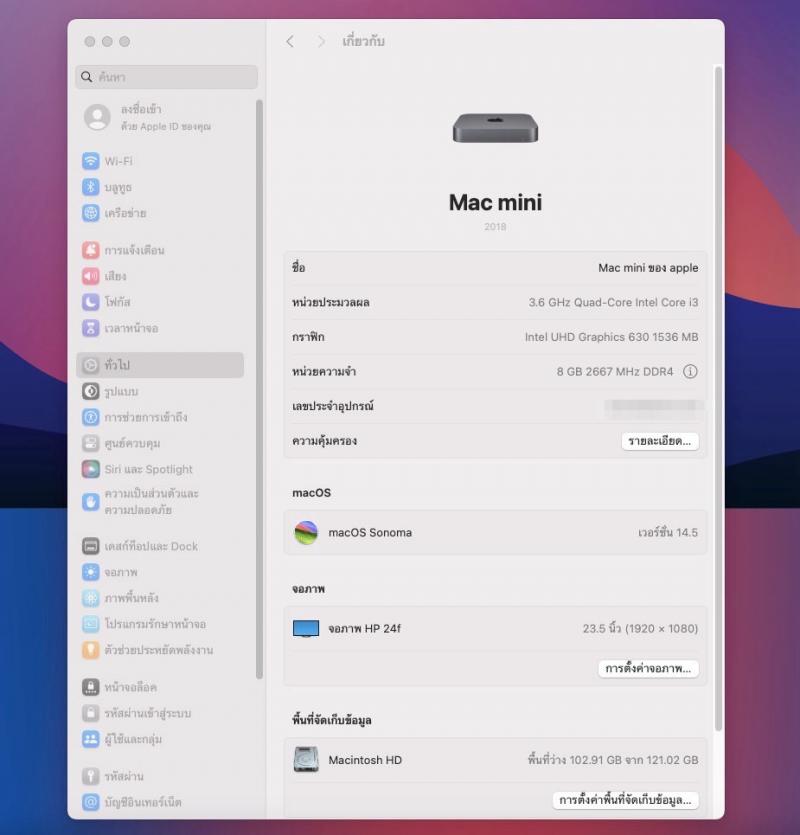The image size is (800, 835).
Task: Click the การตั้งค่าพื้นที่จัดเก็บข้อมูล... storage settings button
Action: pyautogui.click(x=625, y=800)
